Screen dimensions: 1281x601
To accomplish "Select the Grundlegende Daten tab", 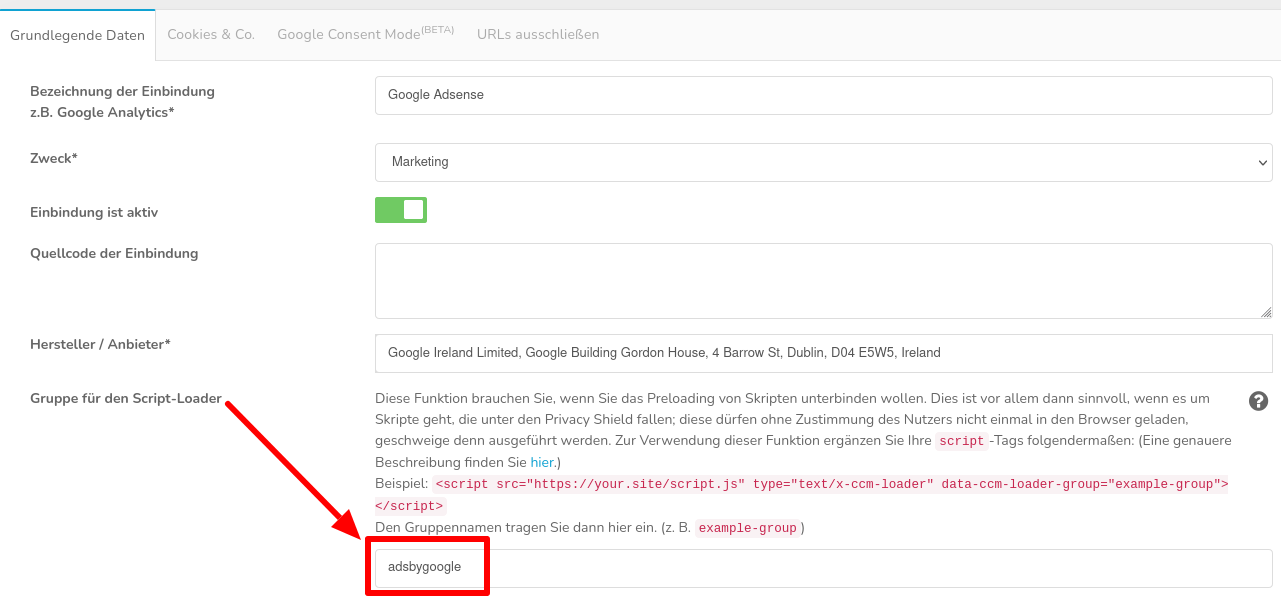I will tap(77, 35).
